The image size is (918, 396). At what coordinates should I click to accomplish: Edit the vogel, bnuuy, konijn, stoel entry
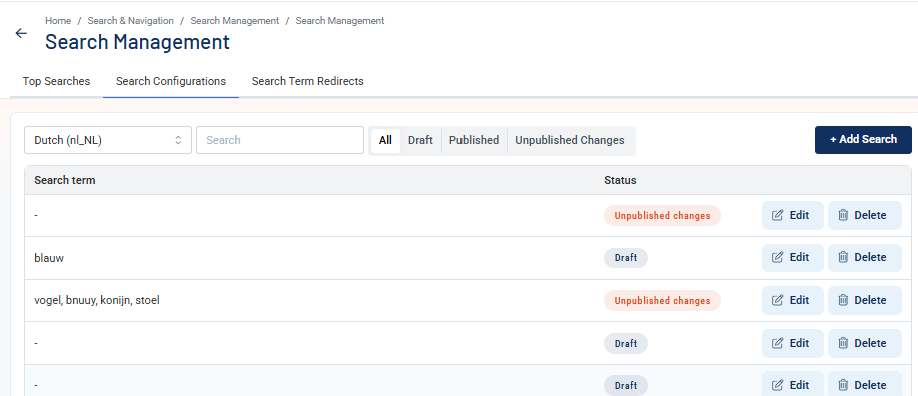point(792,300)
